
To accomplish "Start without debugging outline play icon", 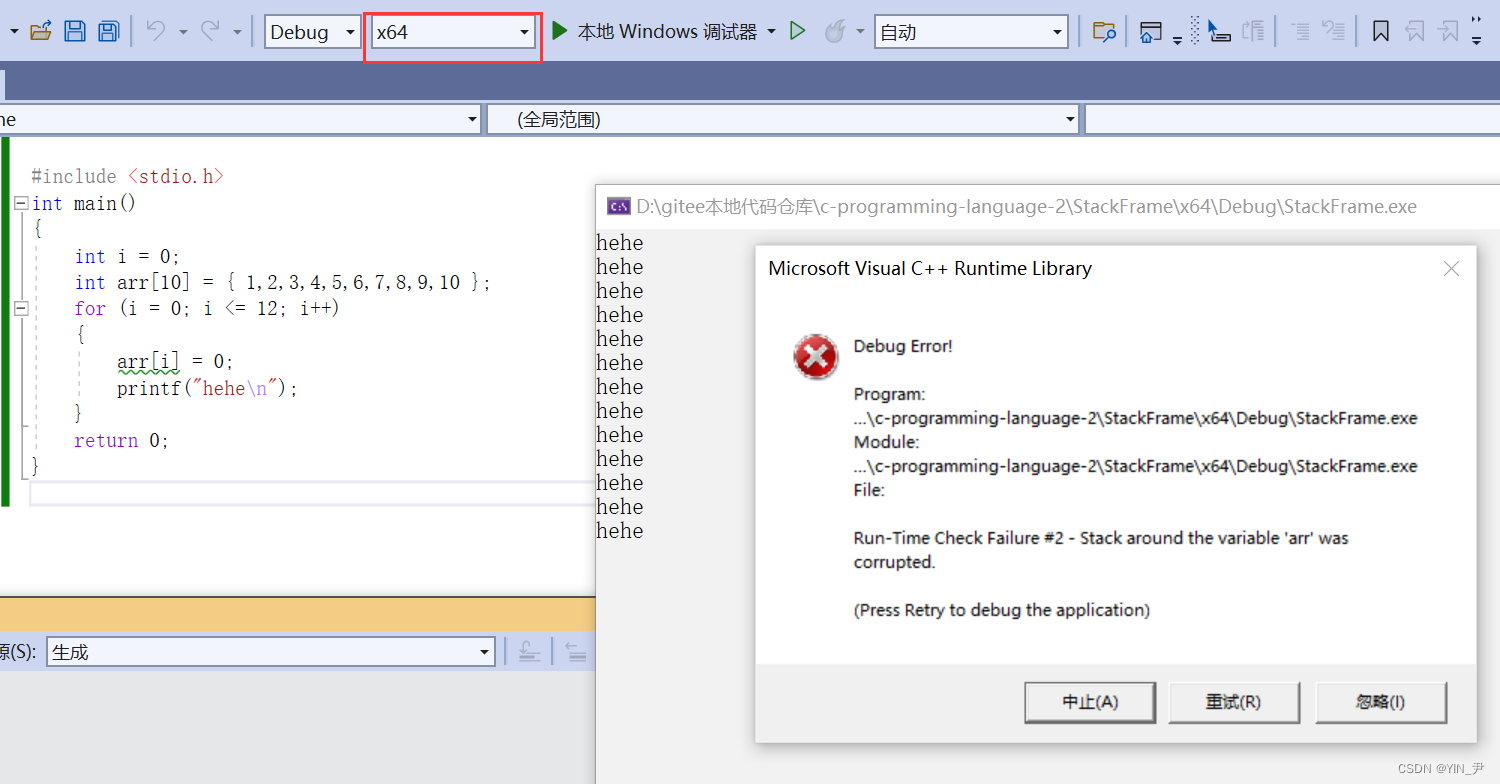I will coord(797,31).
